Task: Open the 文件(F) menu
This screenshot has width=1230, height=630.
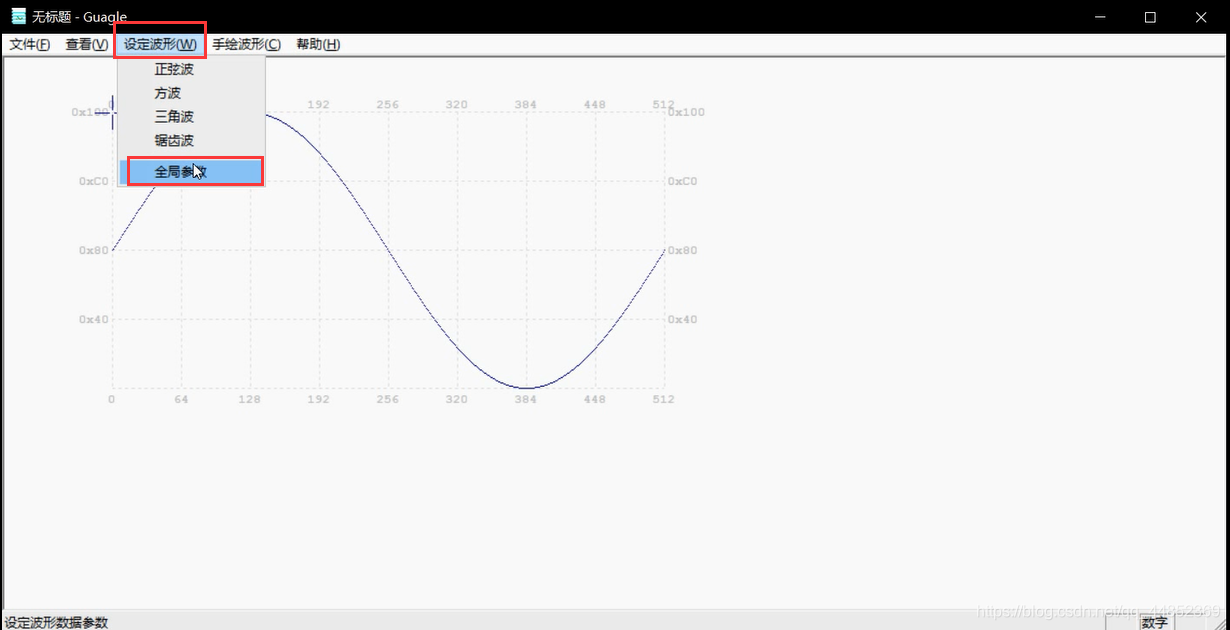Action: coord(30,45)
